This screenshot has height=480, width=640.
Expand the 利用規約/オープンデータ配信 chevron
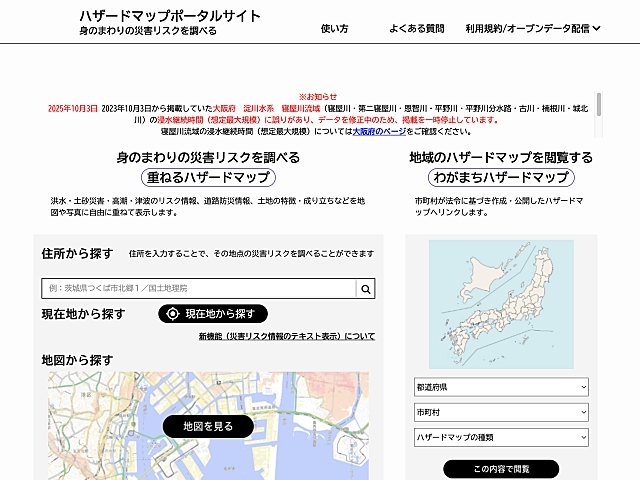[596, 28]
